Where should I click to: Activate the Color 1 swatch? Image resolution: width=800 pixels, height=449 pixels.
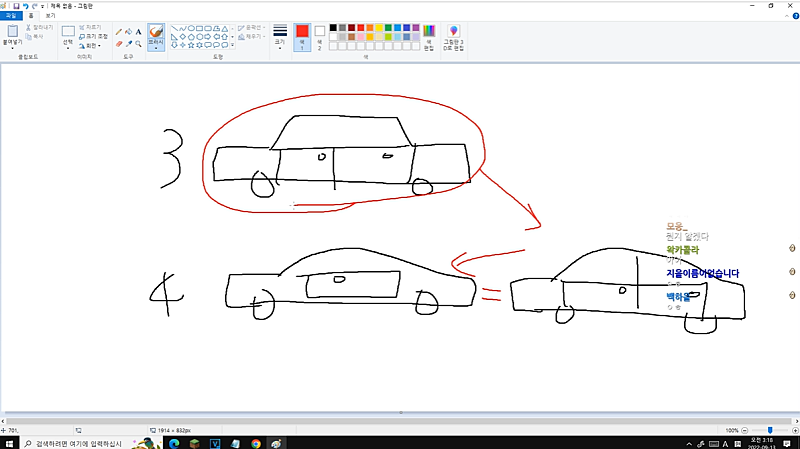(302, 36)
